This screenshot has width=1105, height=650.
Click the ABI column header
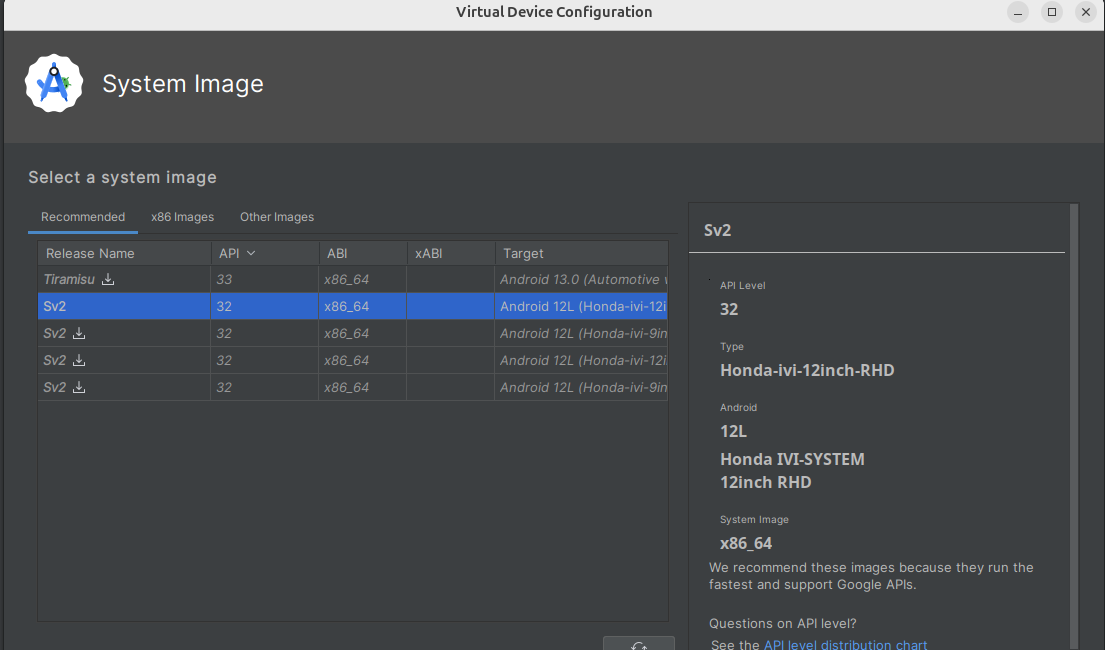[x=362, y=253]
